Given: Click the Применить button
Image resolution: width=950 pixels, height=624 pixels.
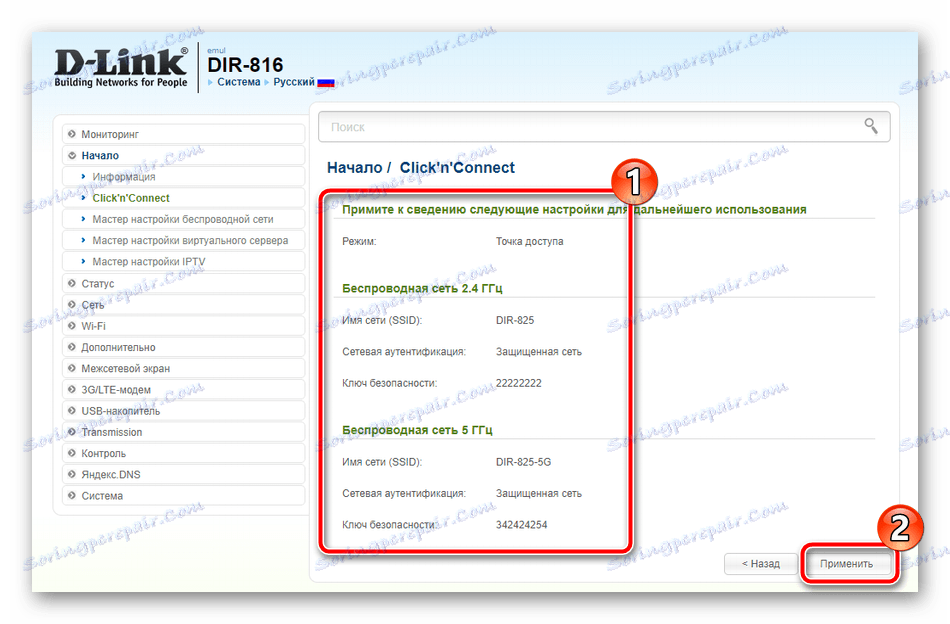Looking at the screenshot, I should 846,563.
